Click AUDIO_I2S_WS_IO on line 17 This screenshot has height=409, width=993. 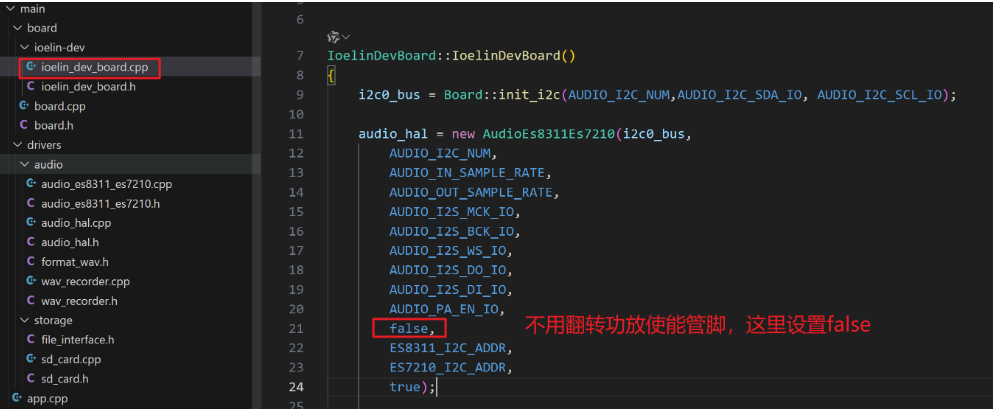[448, 251]
